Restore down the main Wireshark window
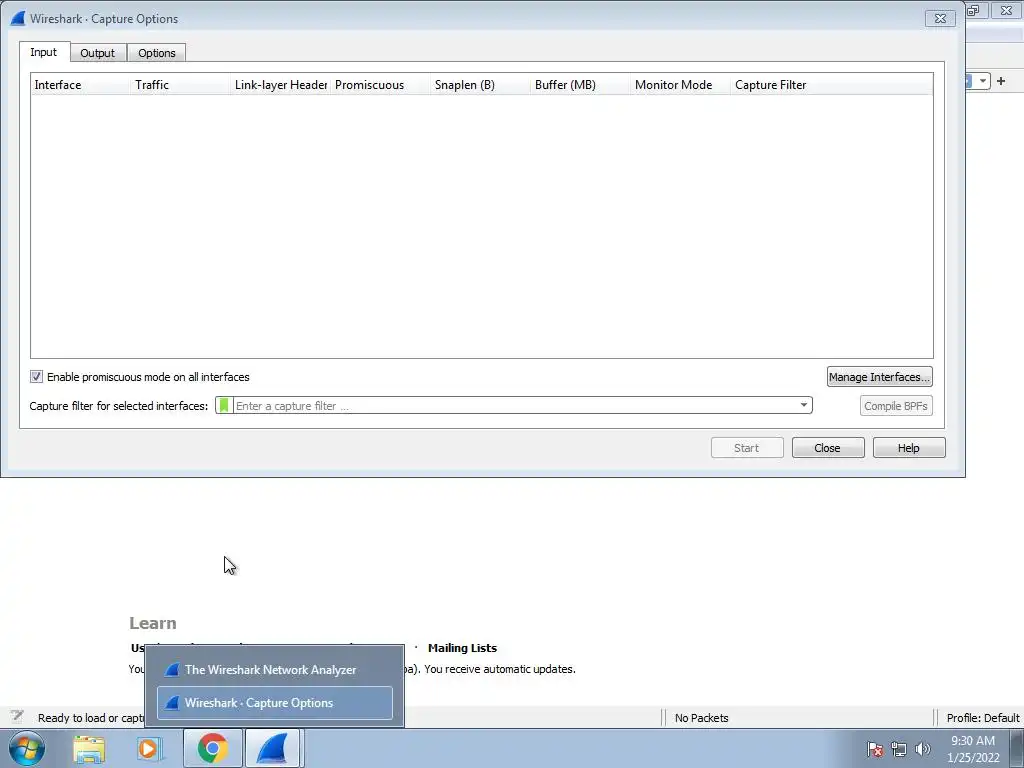Image resolution: width=1024 pixels, height=768 pixels. tap(975, 10)
